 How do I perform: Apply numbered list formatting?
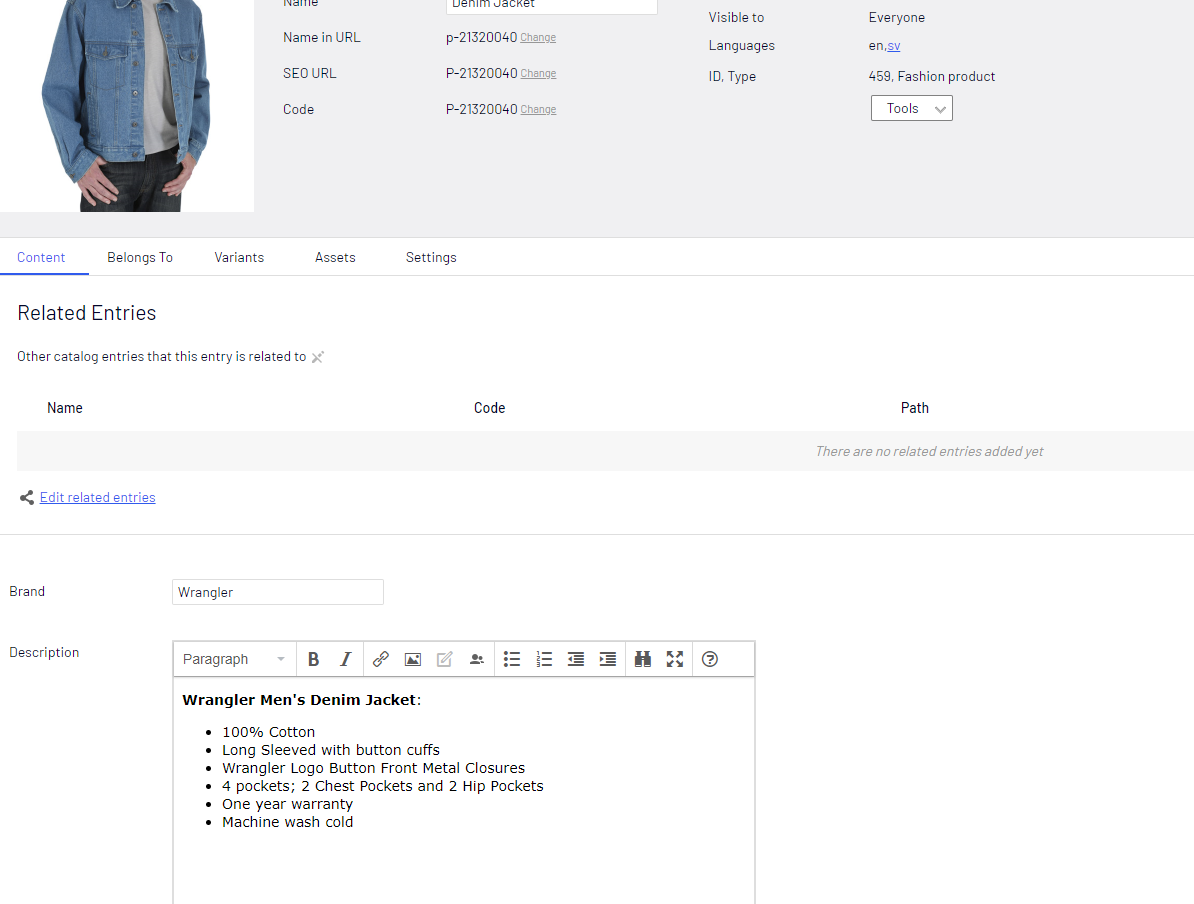click(x=544, y=660)
